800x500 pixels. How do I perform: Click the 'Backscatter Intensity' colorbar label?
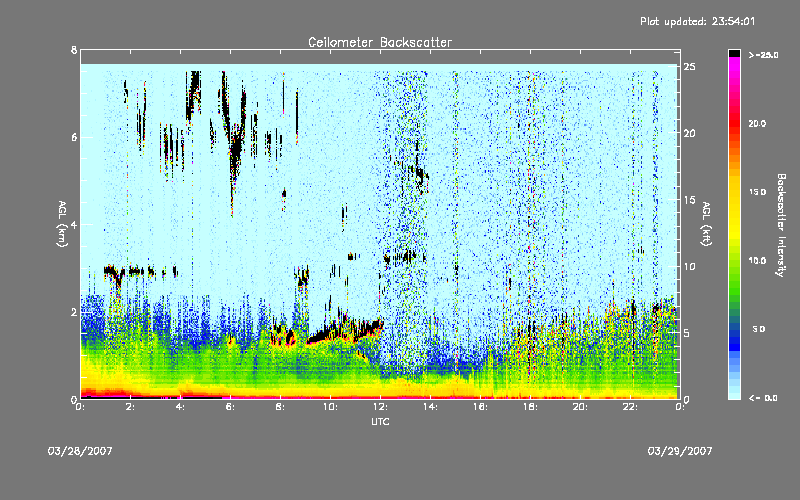tap(781, 225)
